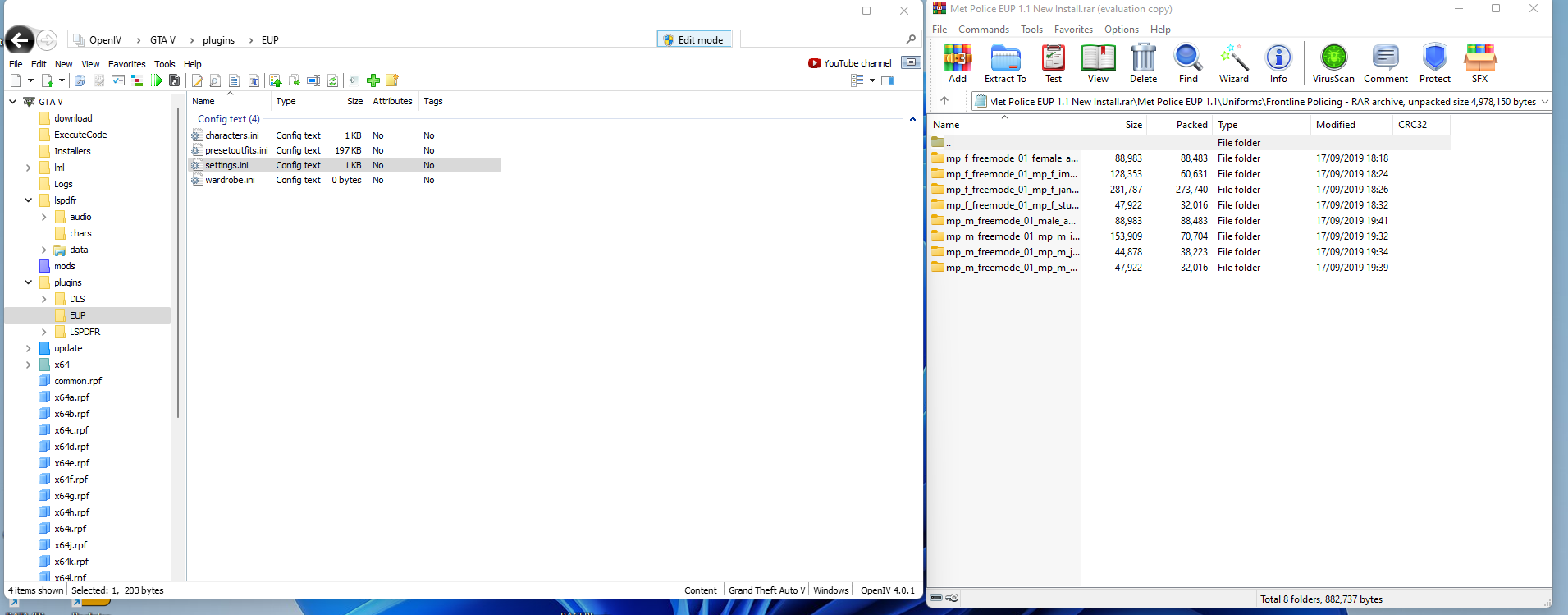
Task: Click OpenIV rename toolbar icon
Action: point(313,80)
